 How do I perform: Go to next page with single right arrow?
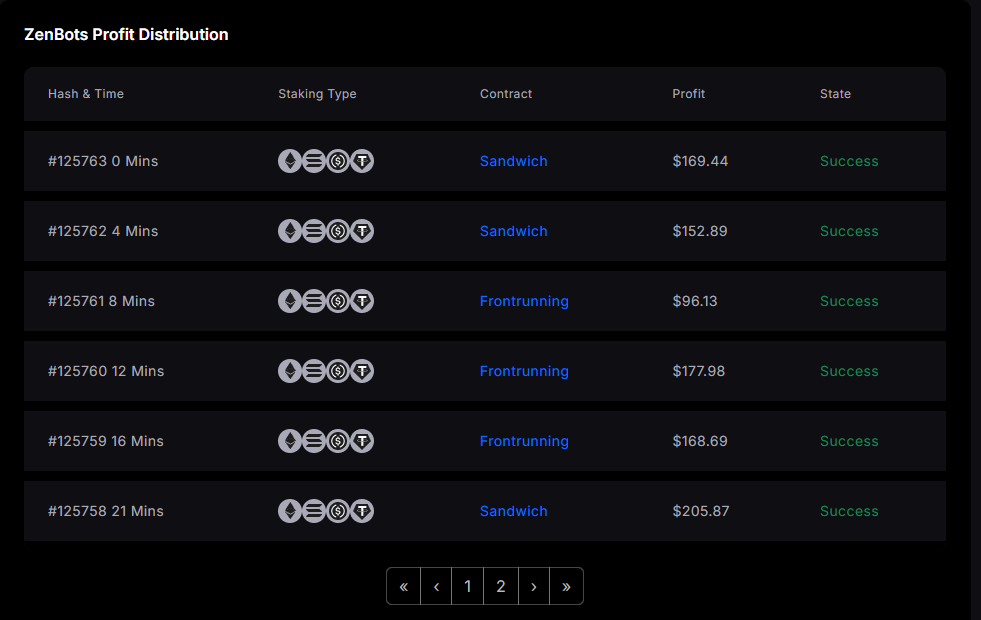coord(534,586)
